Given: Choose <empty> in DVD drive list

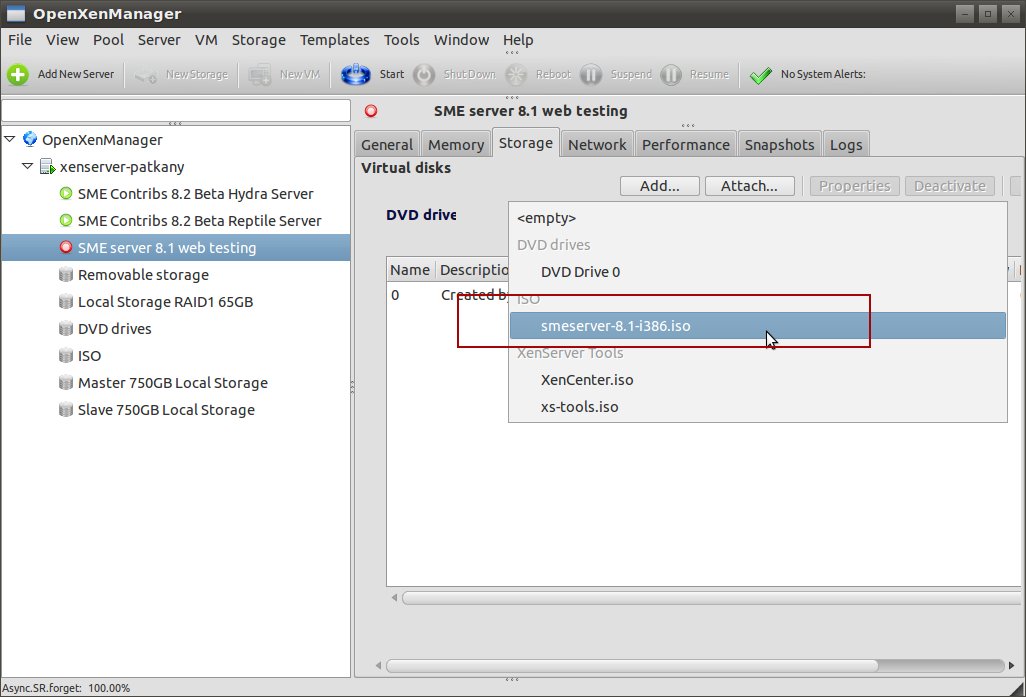Looking at the screenshot, I should click(758, 218).
